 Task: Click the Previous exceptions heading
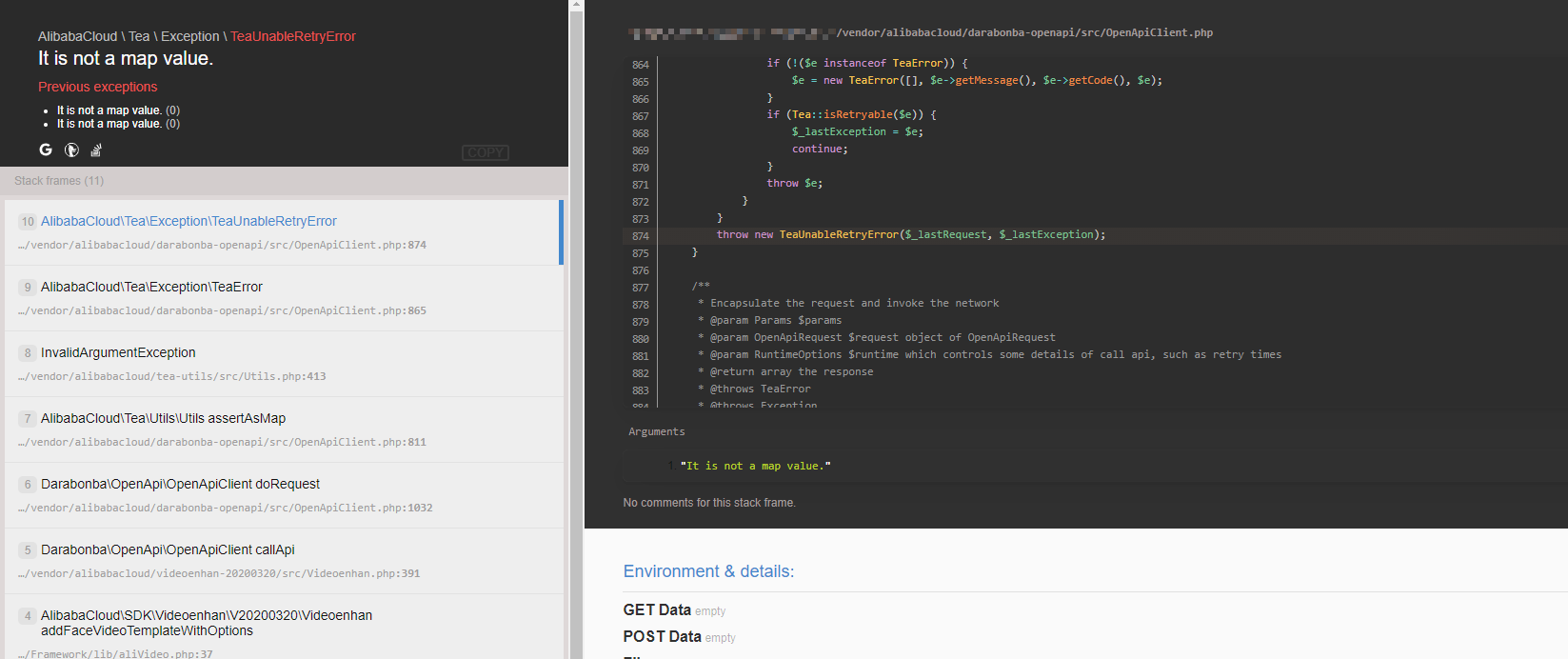click(x=98, y=87)
